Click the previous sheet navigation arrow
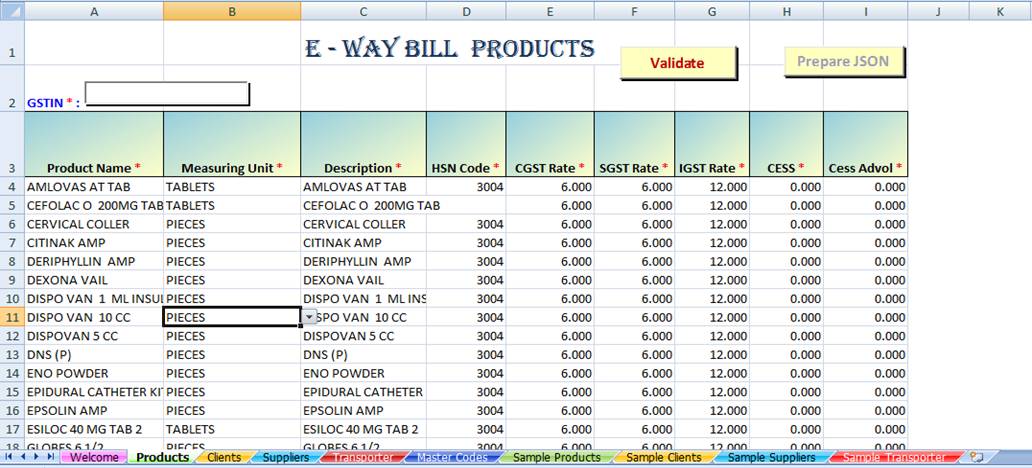The width and height of the screenshot is (1032, 468). [24, 457]
